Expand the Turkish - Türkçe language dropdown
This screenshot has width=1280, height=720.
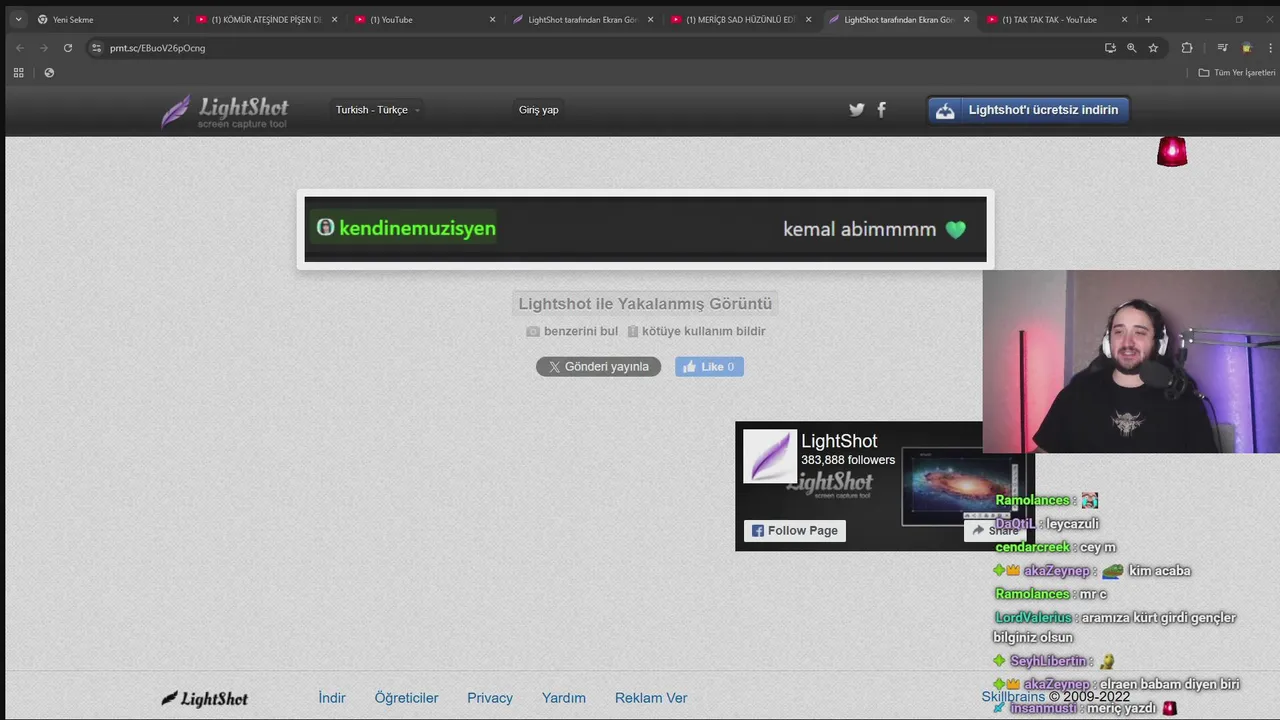tap(378, 110)
